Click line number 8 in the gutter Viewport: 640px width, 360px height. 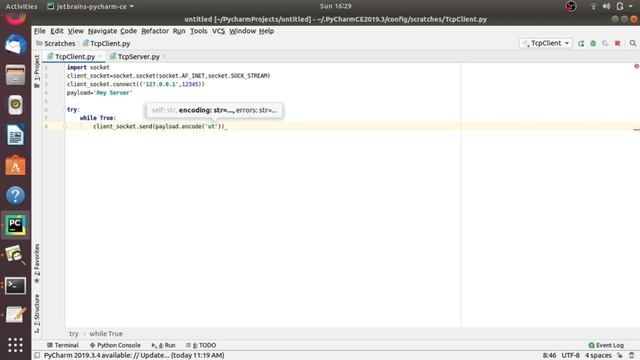click(x=46, y=127)
